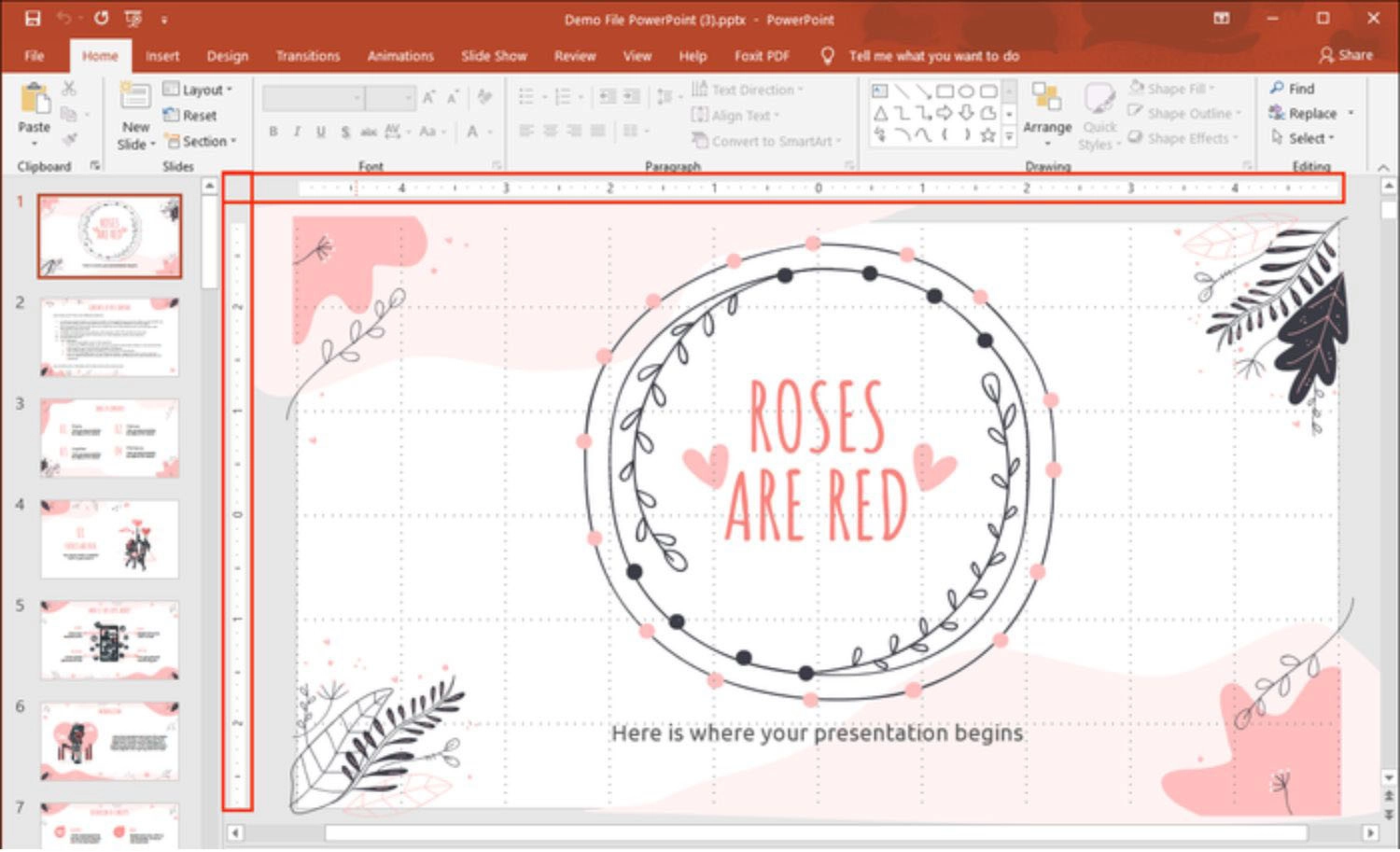Click Convert to SmartArt
1400x852 pixels.
click(x=765, y=141)
